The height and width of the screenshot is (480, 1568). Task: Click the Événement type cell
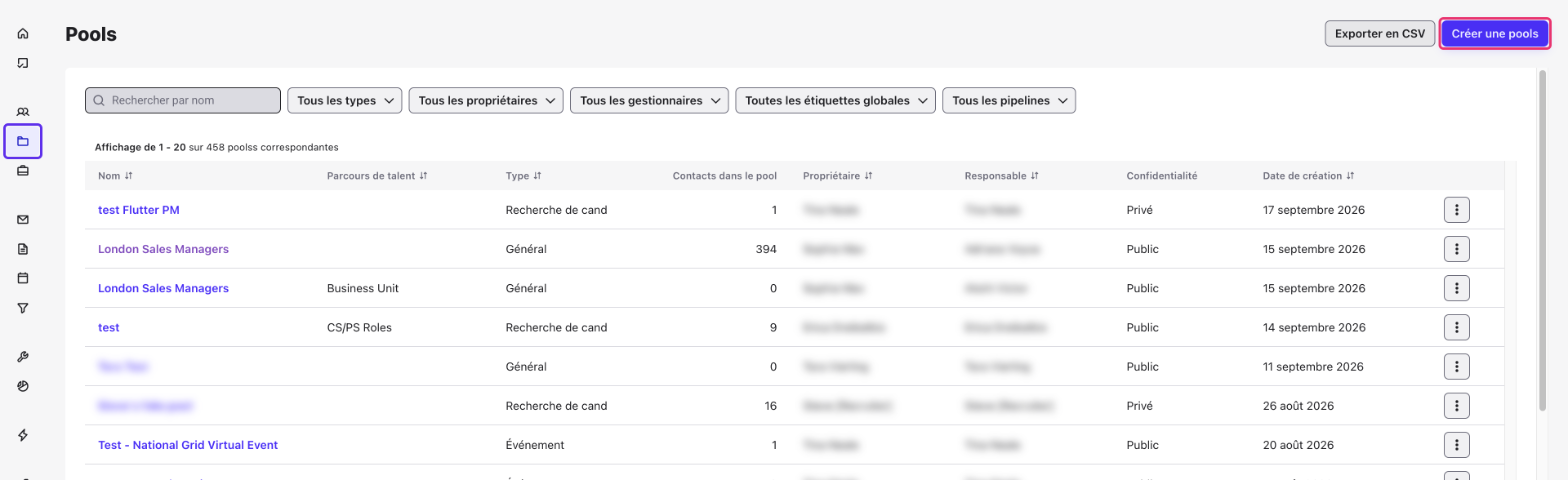pyautogui.click(x=536, y=445)
